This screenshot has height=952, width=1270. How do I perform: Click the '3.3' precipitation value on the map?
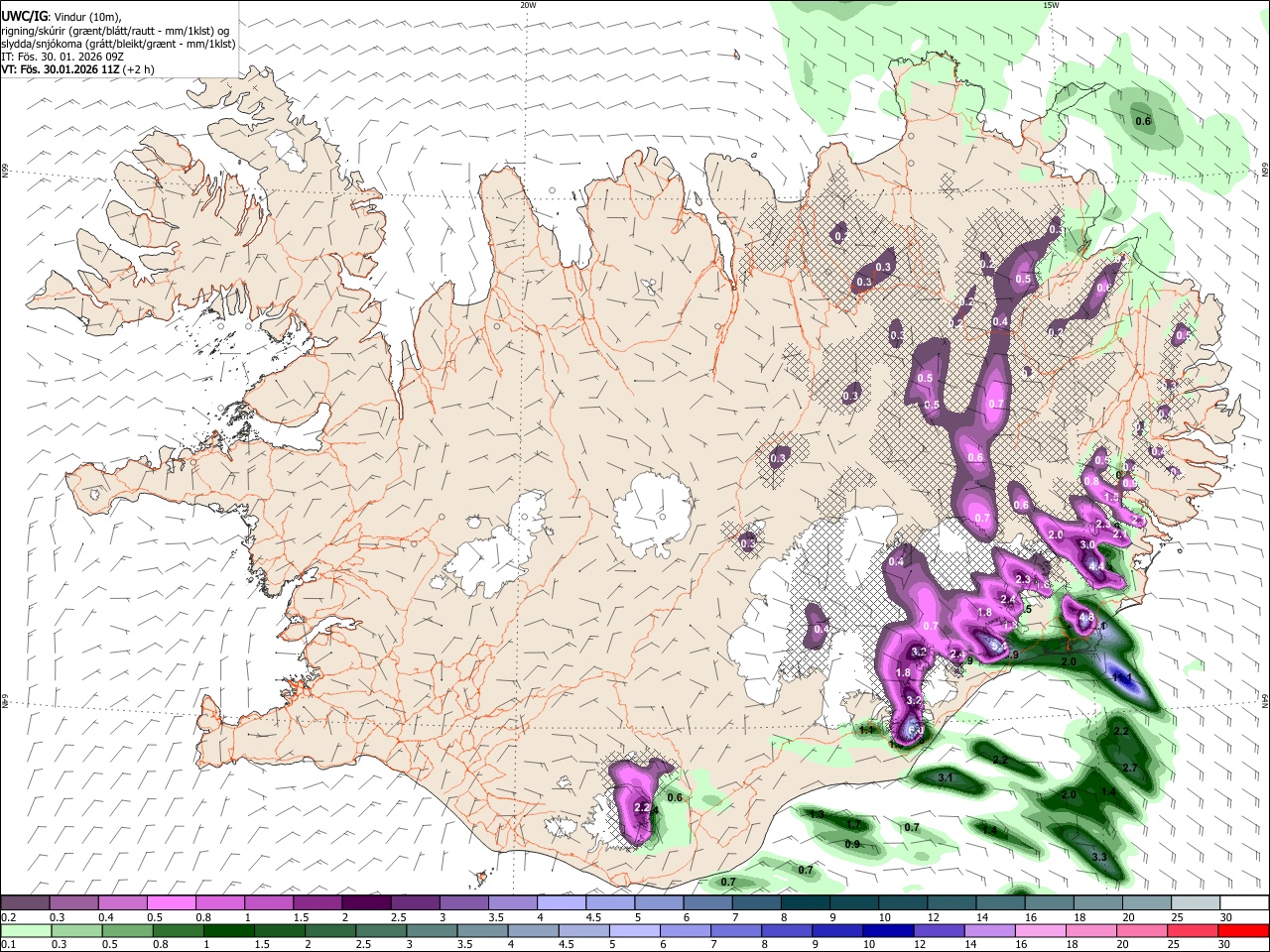click(1098, 857)
